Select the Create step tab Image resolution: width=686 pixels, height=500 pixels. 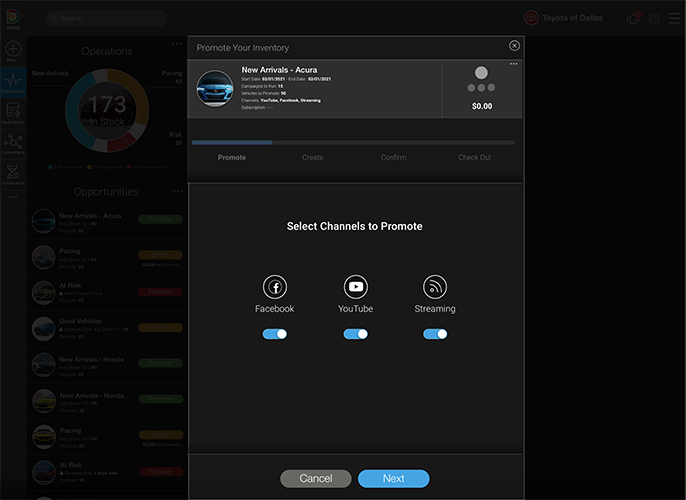pos(313,157)
